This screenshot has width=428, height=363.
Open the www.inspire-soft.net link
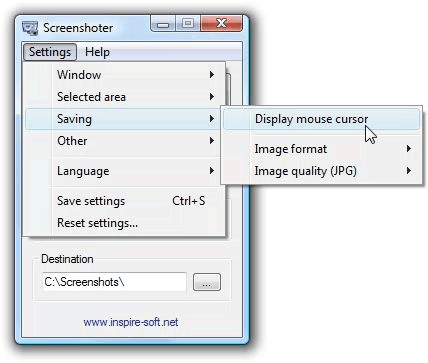click(x=131, y=322)
